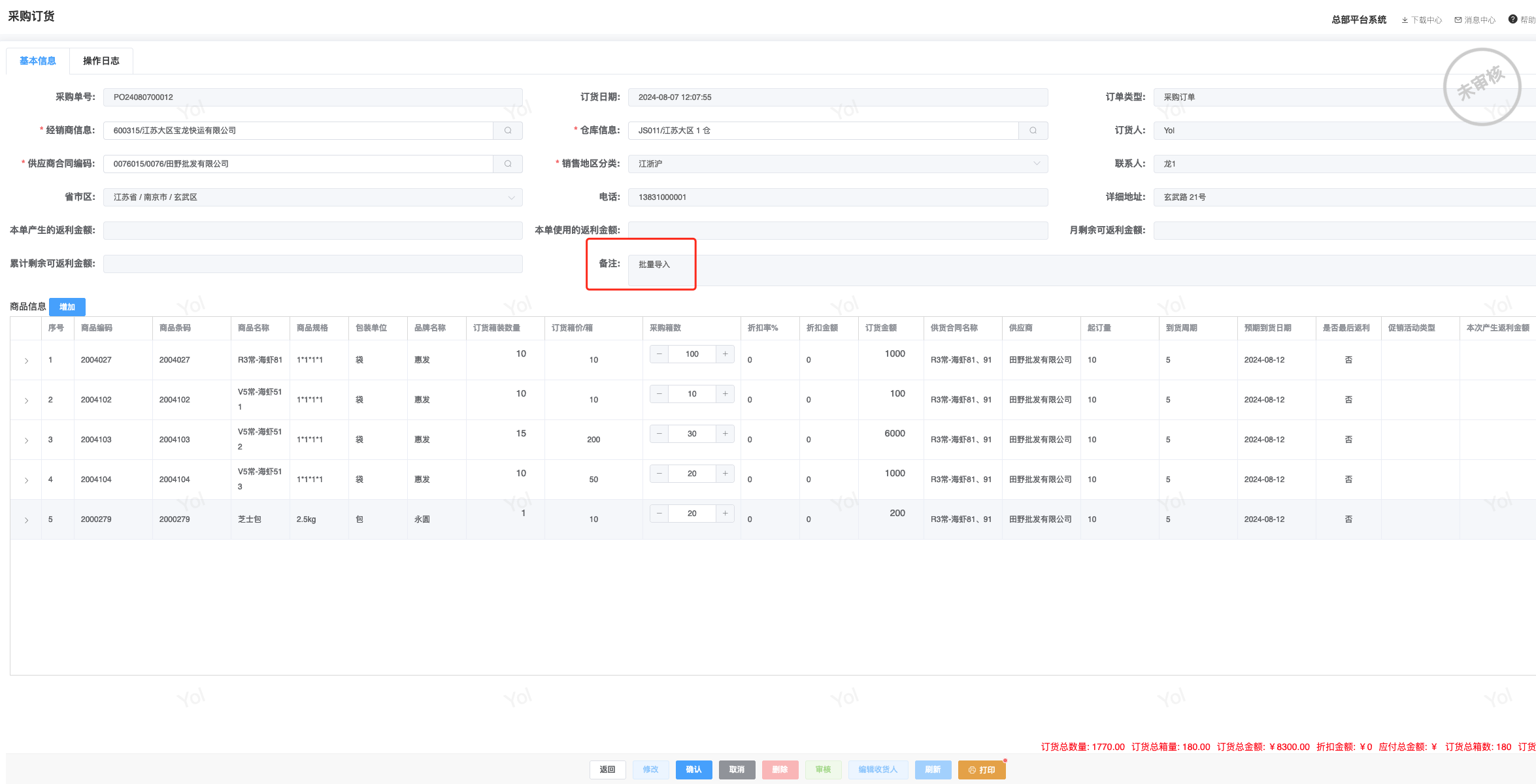The image size is (1536, 784).
Task: Switch to 操作日志 tab
Action: 101,61
